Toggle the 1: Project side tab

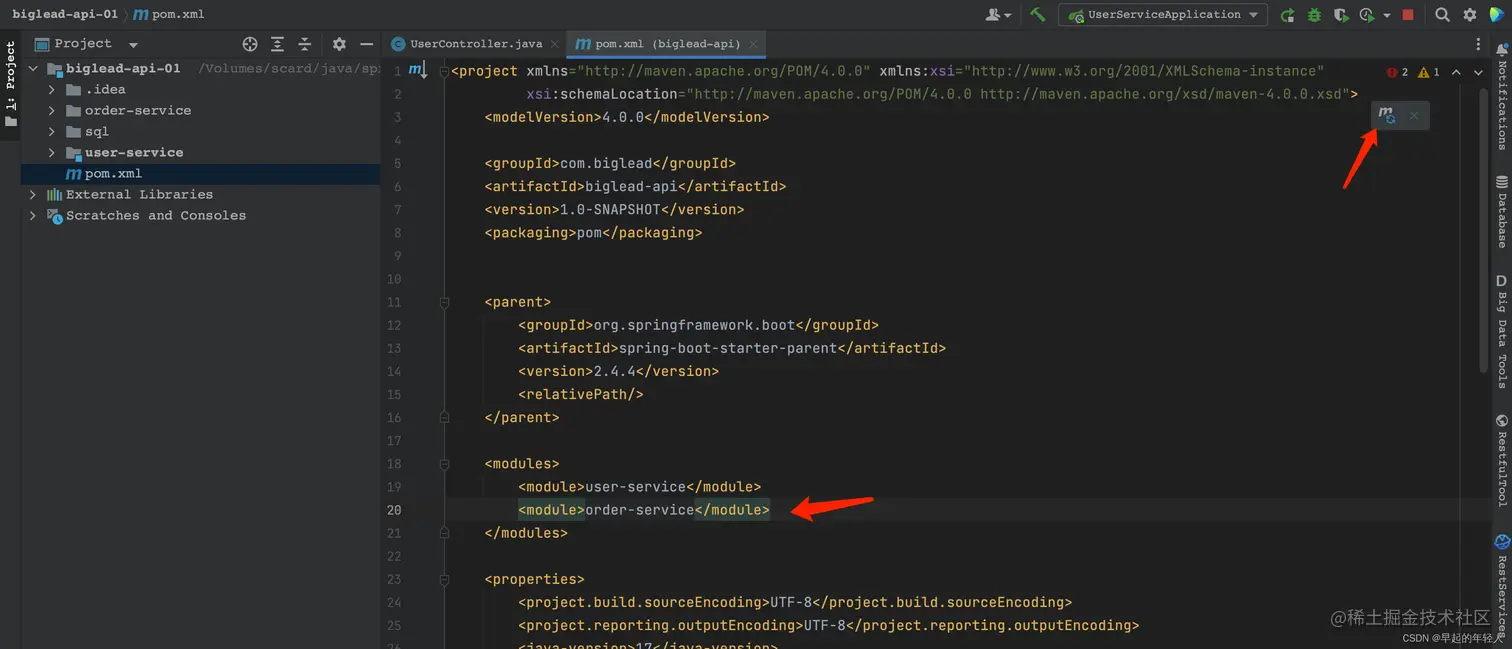(11, 84)
